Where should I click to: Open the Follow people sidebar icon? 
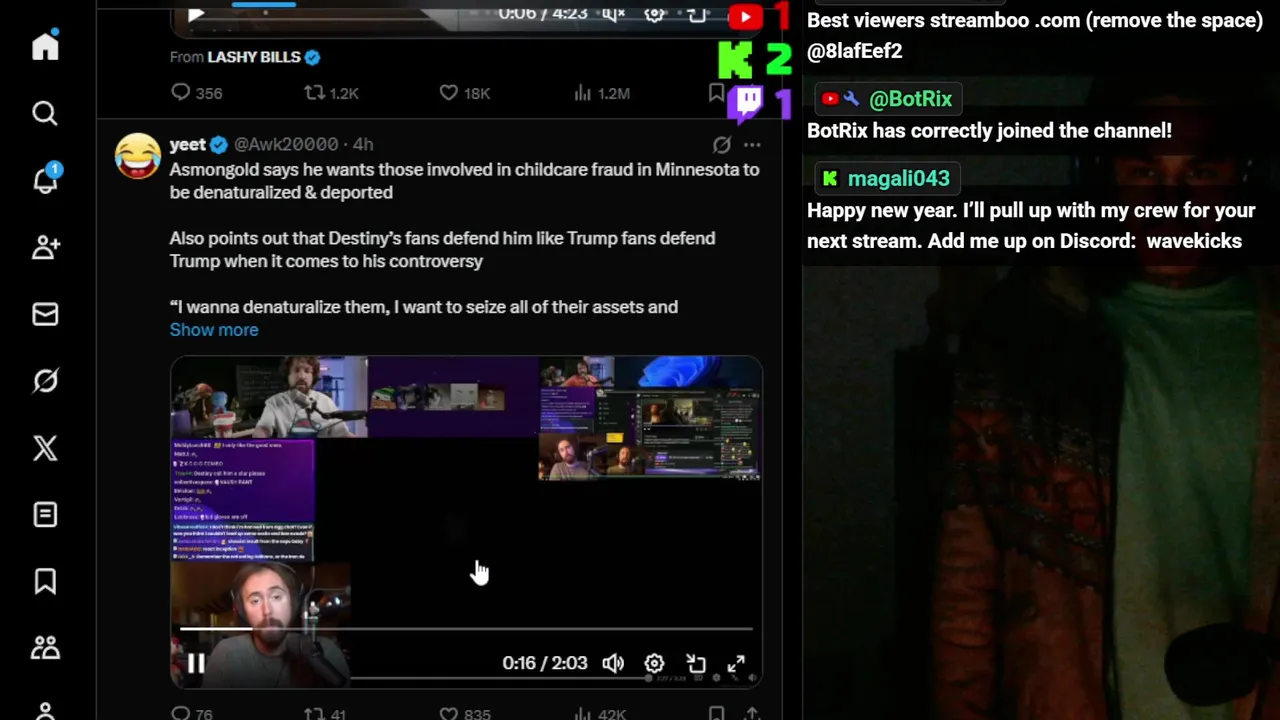tap(45, 247)
